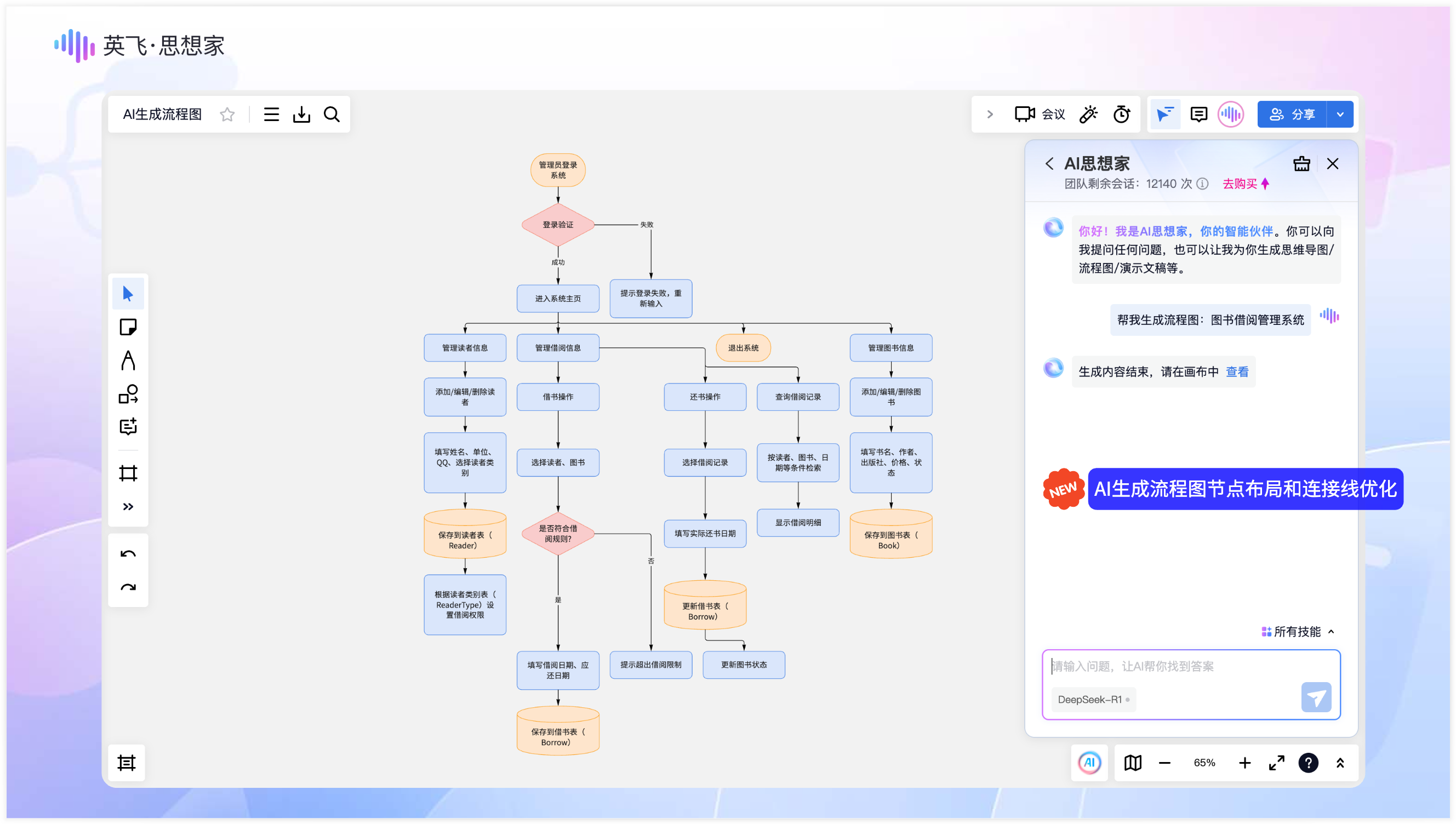Screen dimensions: 1456x824
Task: Select the pen drawing tool
Action: (x=128, y=360)
